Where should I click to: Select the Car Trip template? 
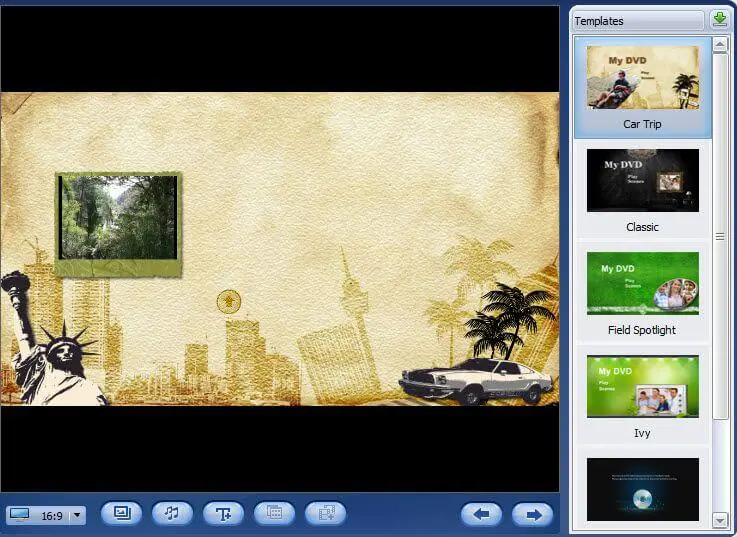643,88
